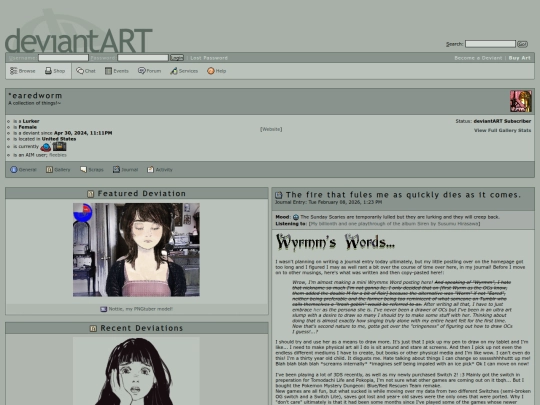Open the recent deviation ink drawing
The width and height of the screenshot is (540, 405).
tap(136, 371)
